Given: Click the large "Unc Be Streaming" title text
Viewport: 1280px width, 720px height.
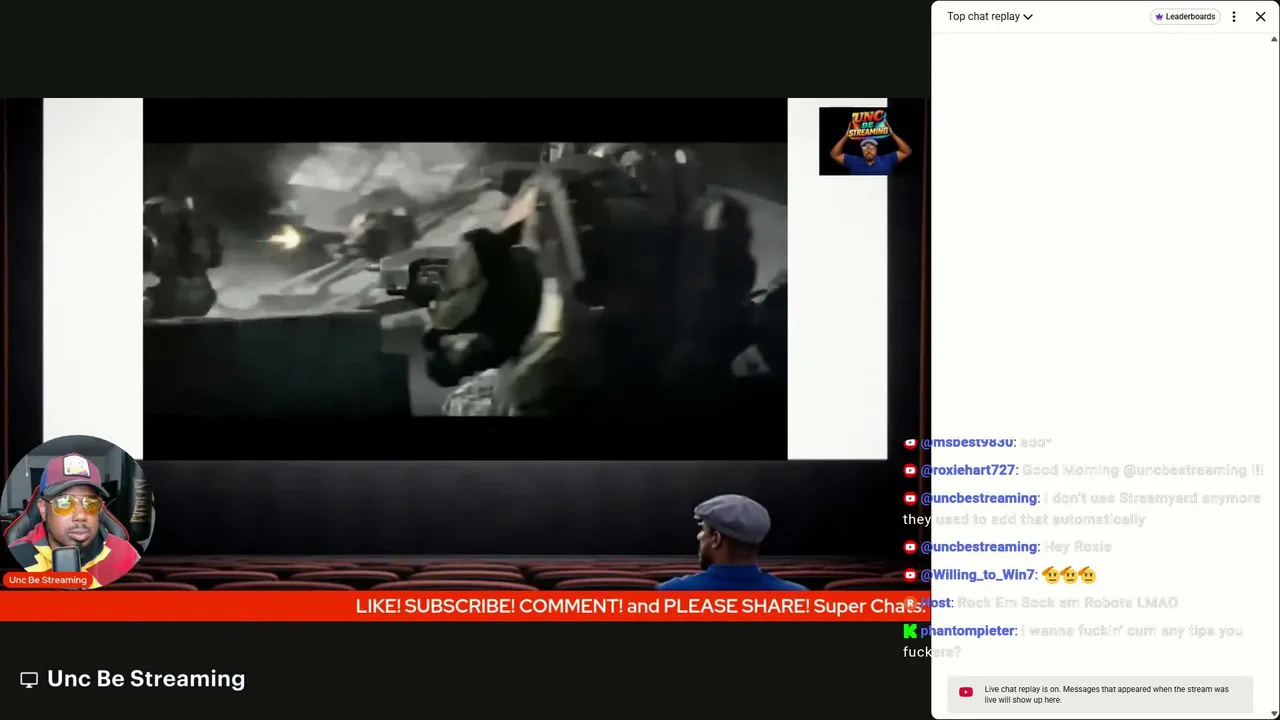Looking at the screenshot, I should [x=146, y=678].
